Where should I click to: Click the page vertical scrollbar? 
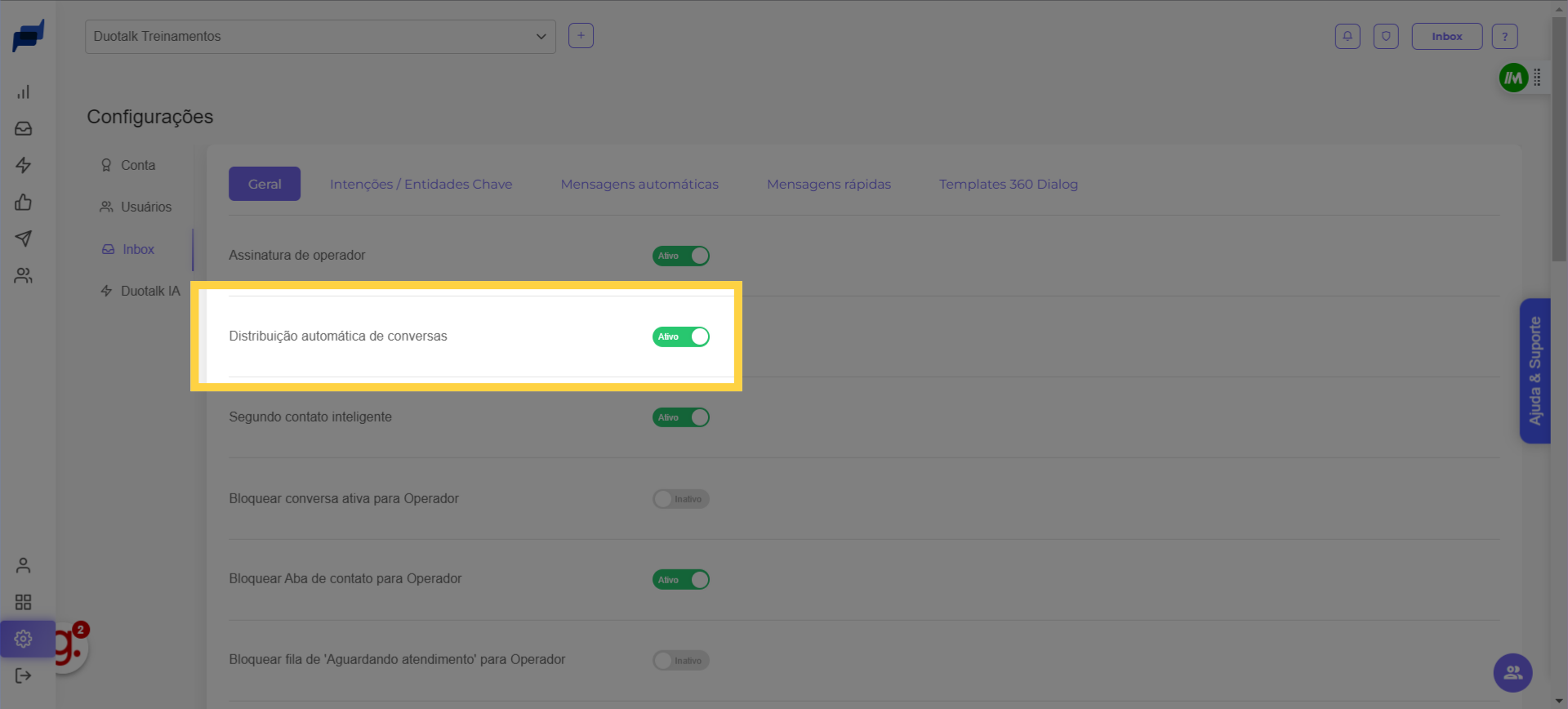(x=1559, y=139)
